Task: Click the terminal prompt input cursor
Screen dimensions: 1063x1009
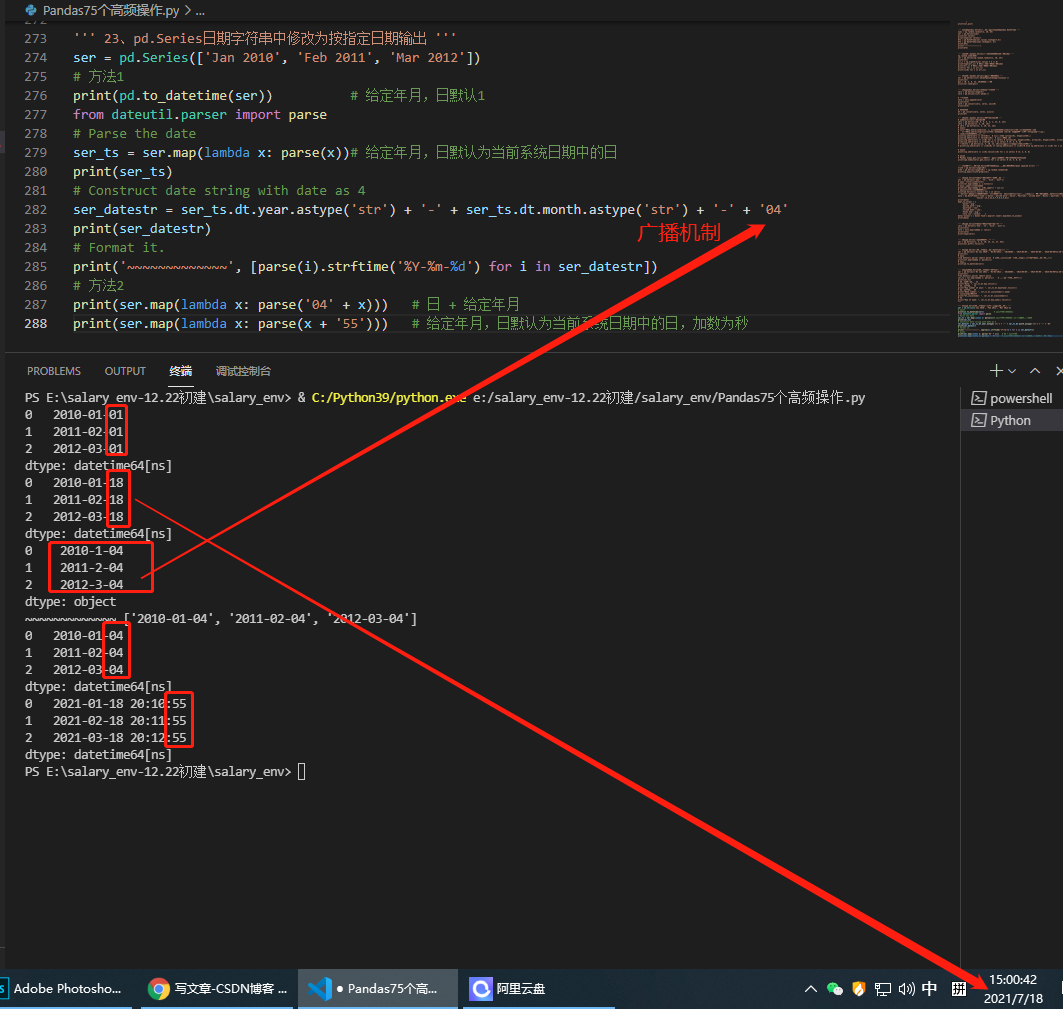Action: click(x=302, y=772)
